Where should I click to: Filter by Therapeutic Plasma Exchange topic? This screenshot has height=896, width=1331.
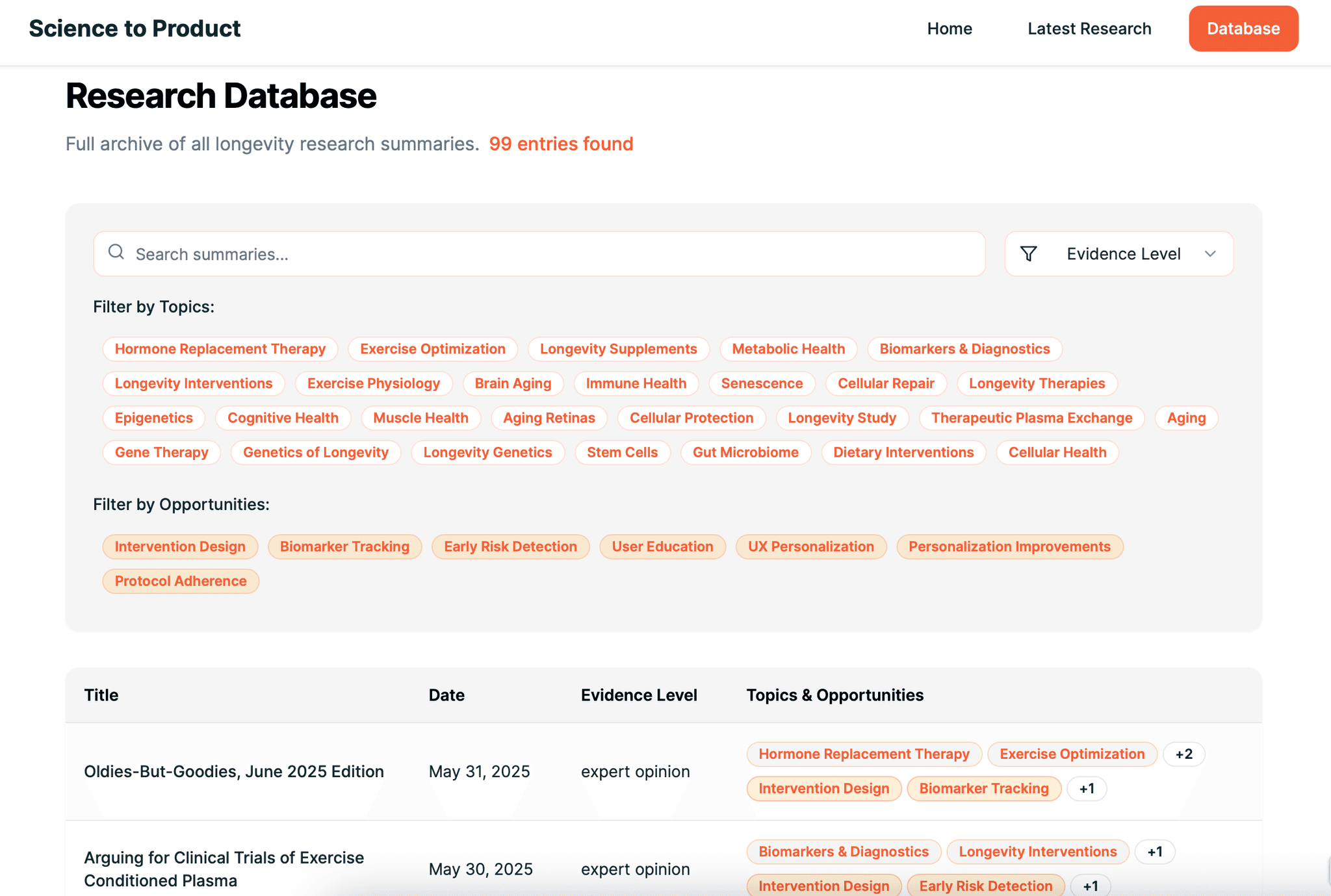click(x=1032, y=418)
